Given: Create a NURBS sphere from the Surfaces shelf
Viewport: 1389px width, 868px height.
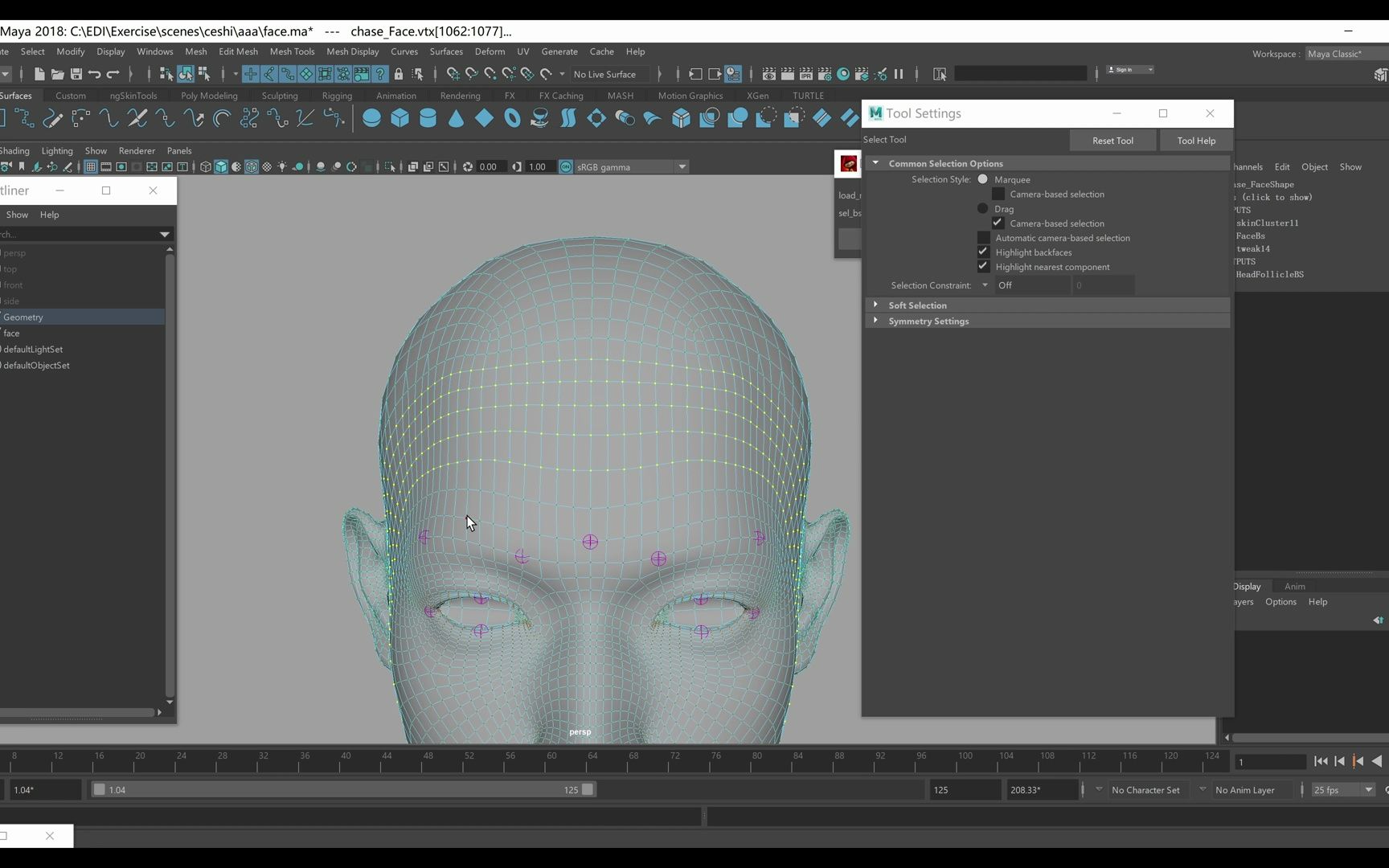Looking at the screenshot, I should [371, 118].
